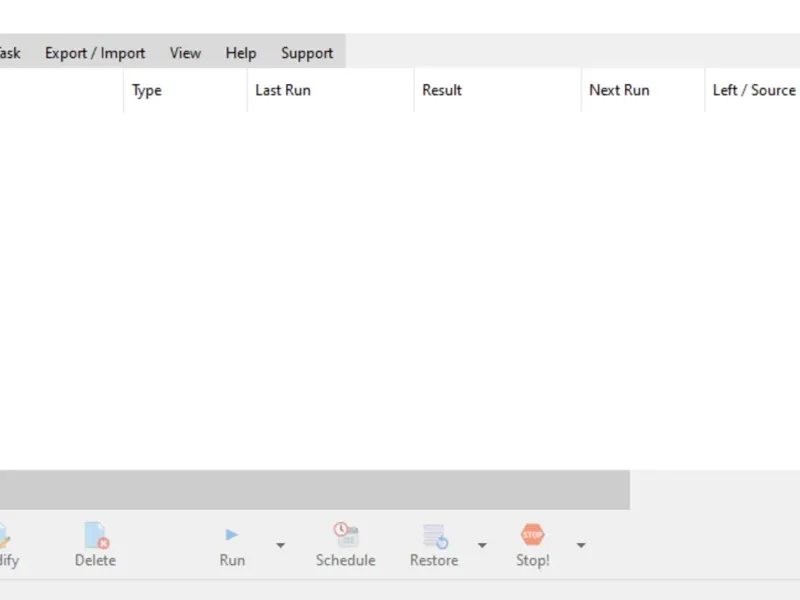The image size is (800, 600).
Task: Expand the Restore dropdown arrow
Action: click(x=482, y=545)
